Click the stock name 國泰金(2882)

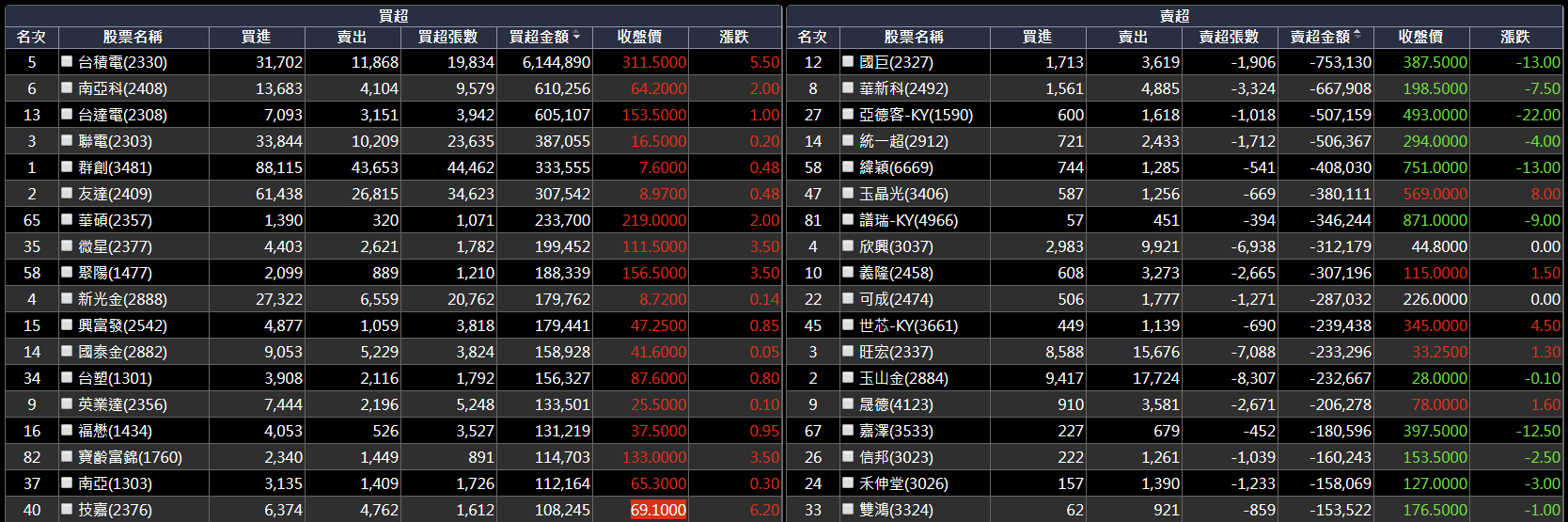122,352
